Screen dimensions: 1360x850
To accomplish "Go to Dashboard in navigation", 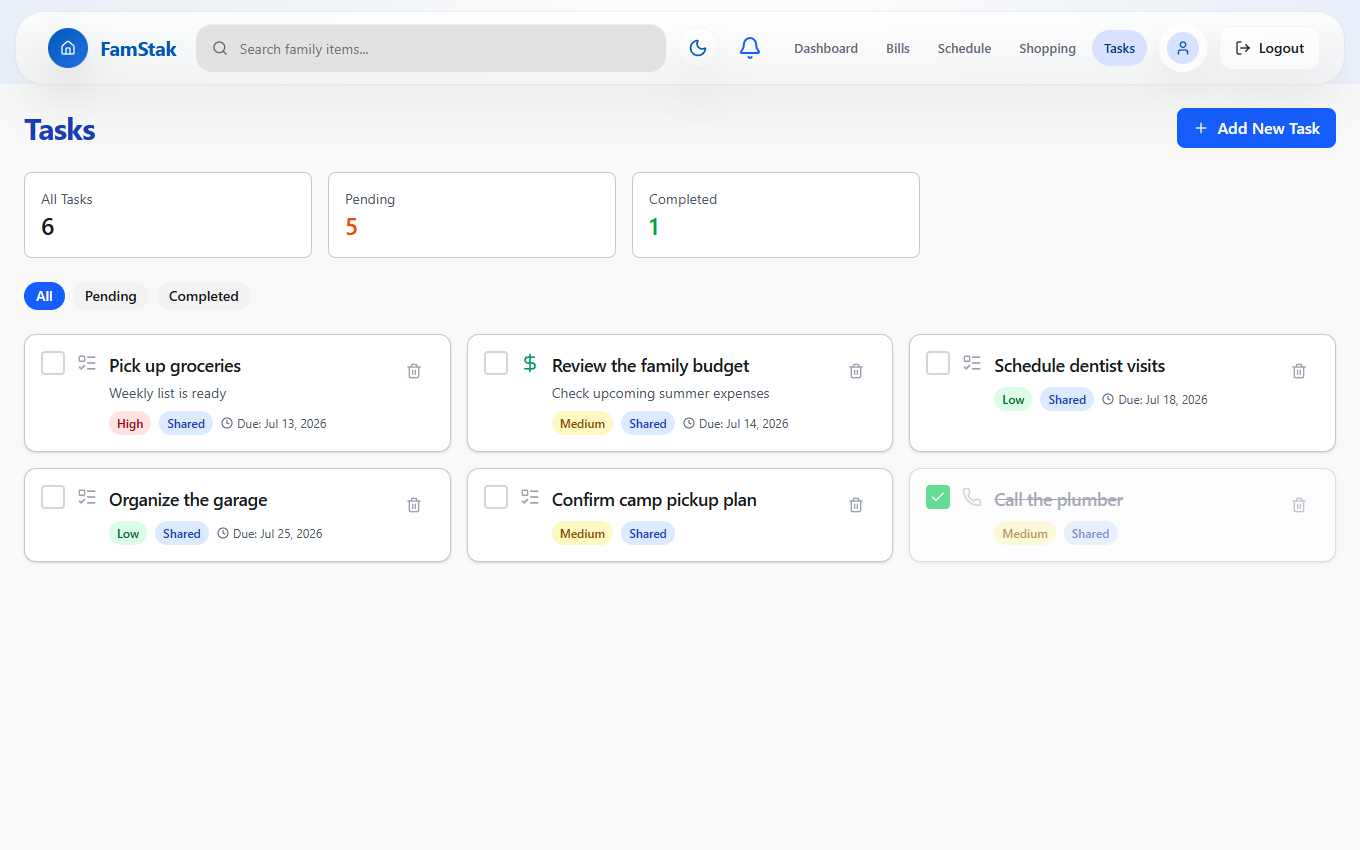I will pos(826,48).
